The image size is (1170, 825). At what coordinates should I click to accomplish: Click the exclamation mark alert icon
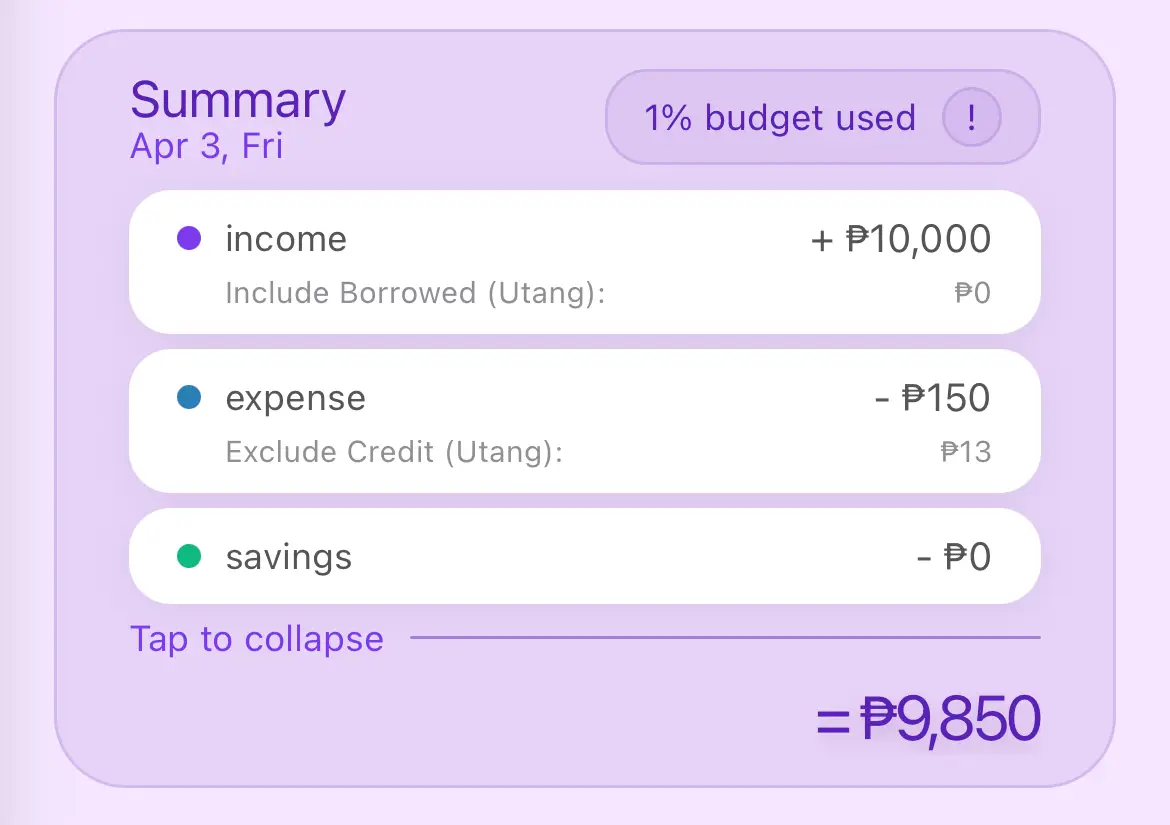(971, 118)
